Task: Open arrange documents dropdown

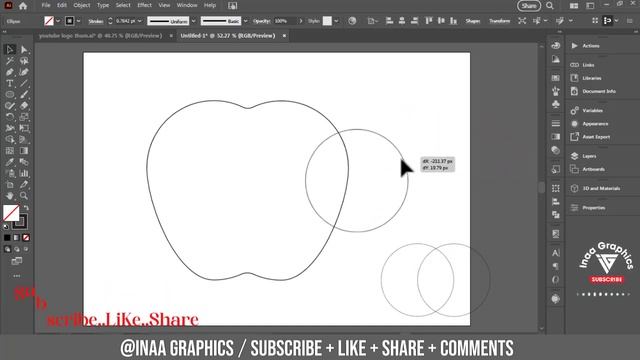Action: pos(573,6)
